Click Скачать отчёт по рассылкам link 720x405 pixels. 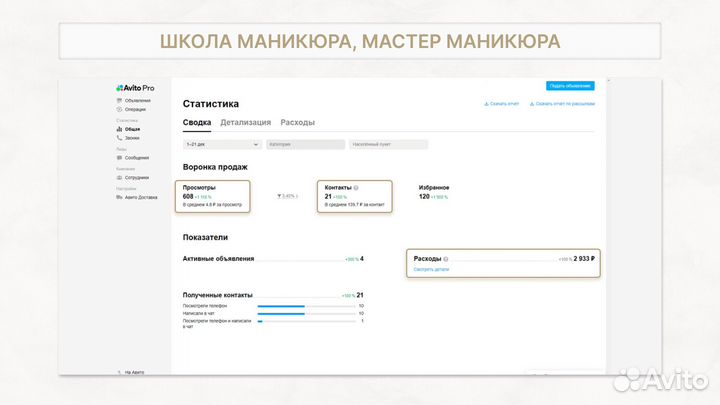point(562,104)
